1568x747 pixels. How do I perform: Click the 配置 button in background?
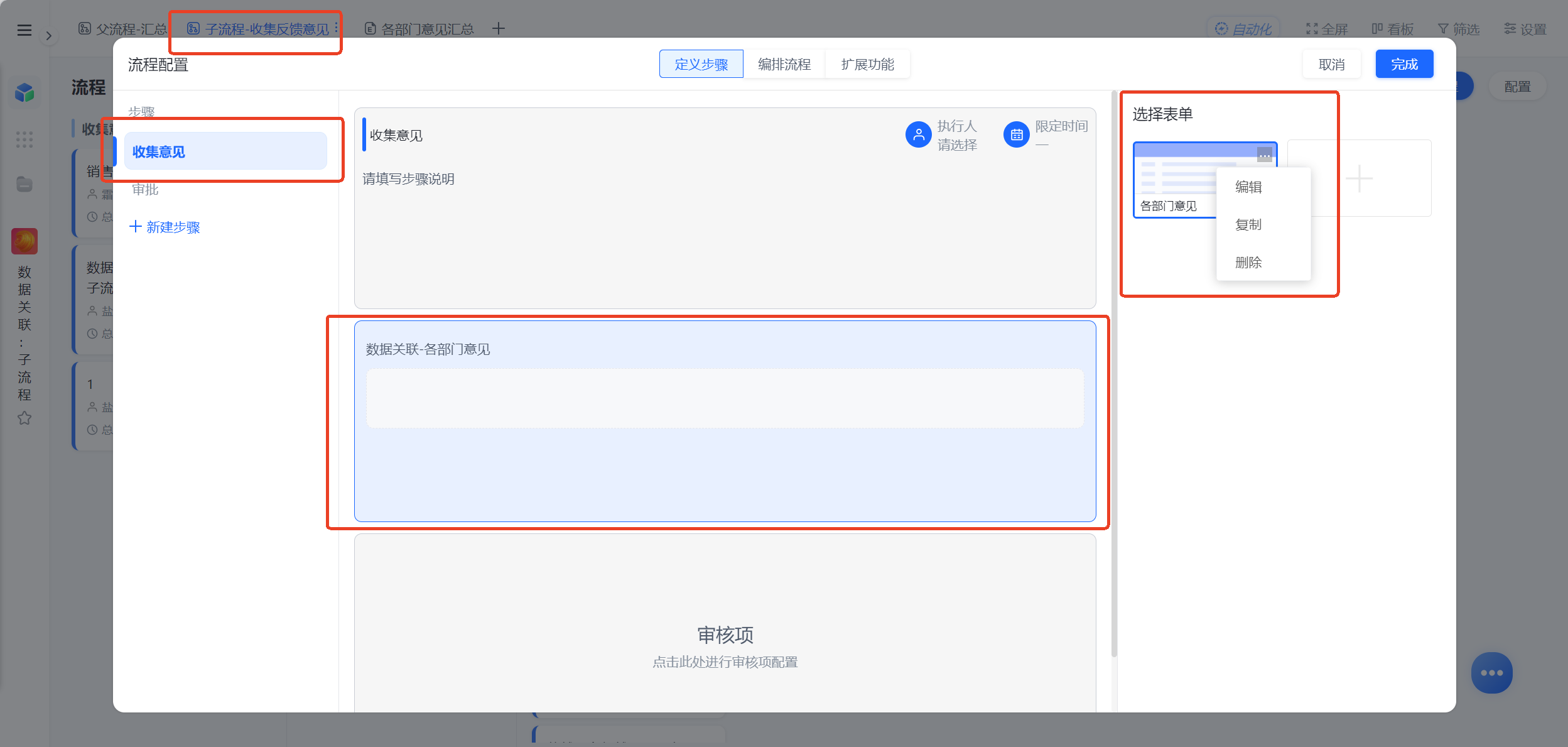[x=1517, y=87]
